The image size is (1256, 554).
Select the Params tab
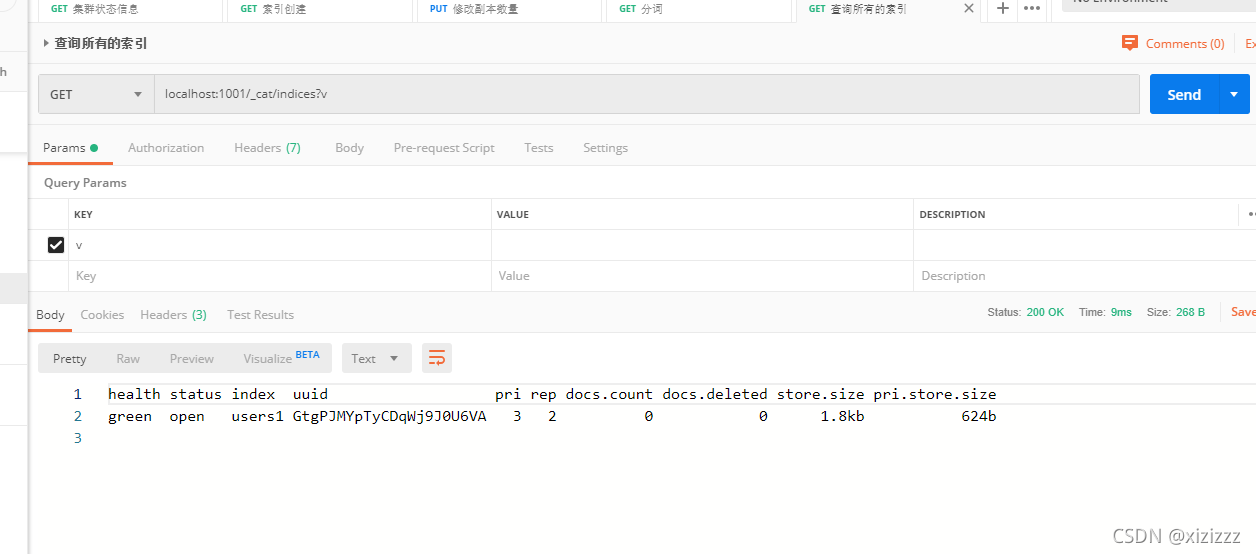[70, 147]
